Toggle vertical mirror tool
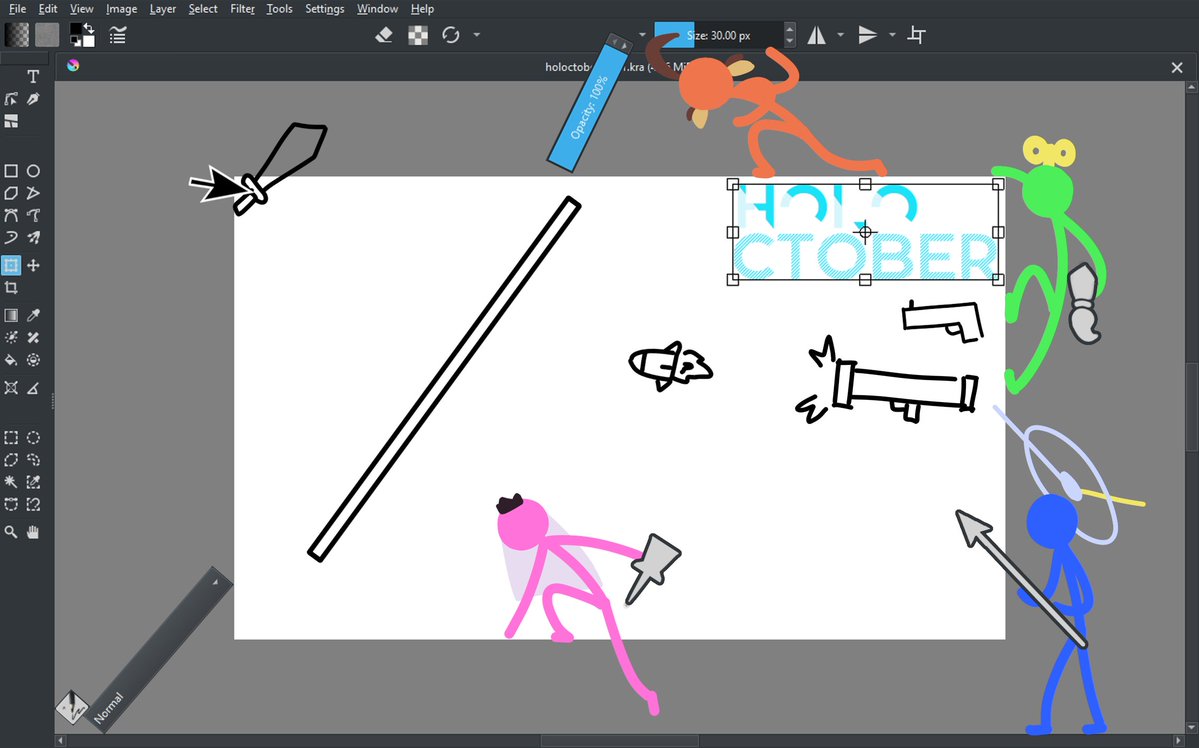 pos(867,34)
